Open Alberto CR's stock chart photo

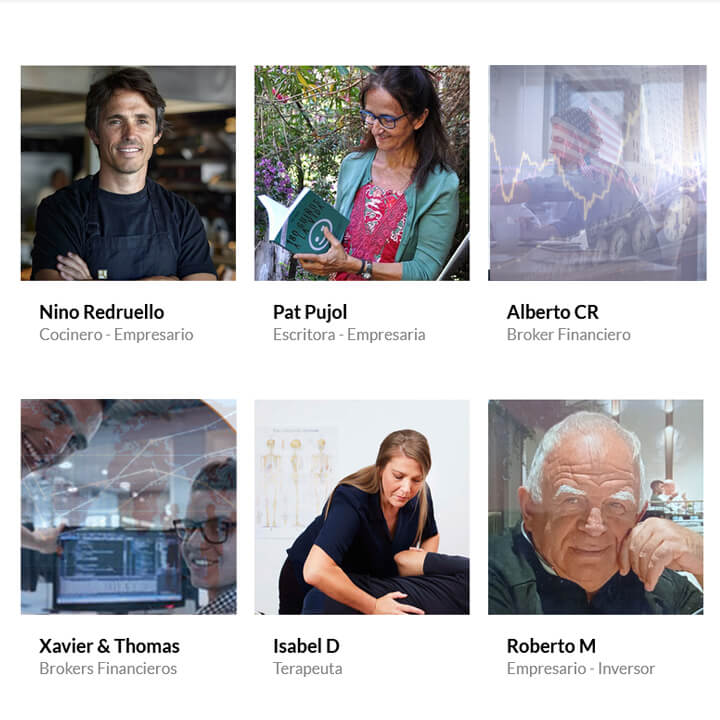click(597, 173)
